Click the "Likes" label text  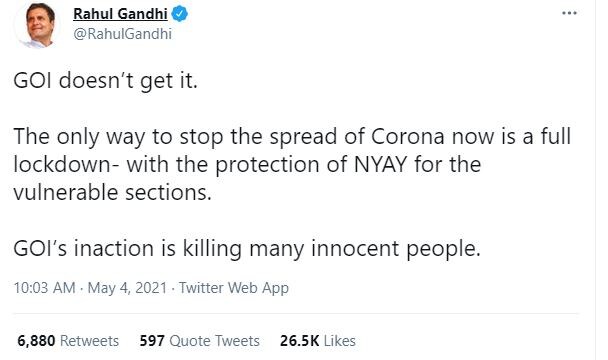[340, 341]
